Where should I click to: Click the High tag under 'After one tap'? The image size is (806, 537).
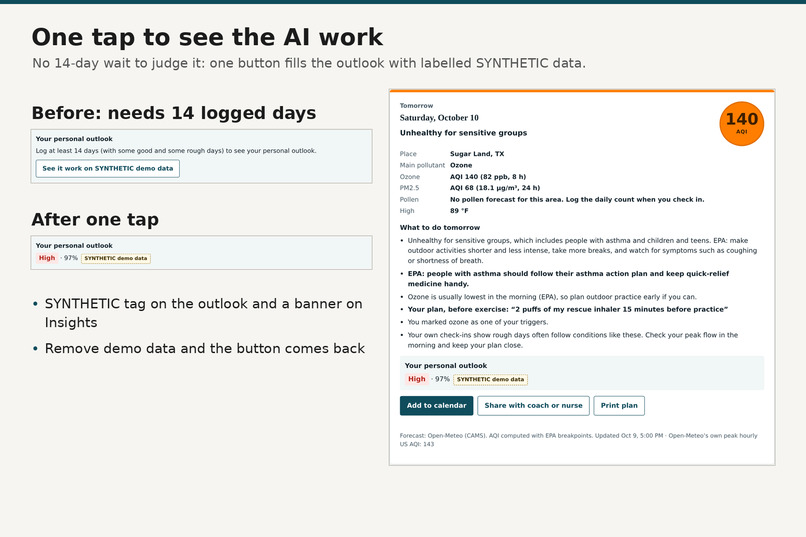click(x=47, y=258)
